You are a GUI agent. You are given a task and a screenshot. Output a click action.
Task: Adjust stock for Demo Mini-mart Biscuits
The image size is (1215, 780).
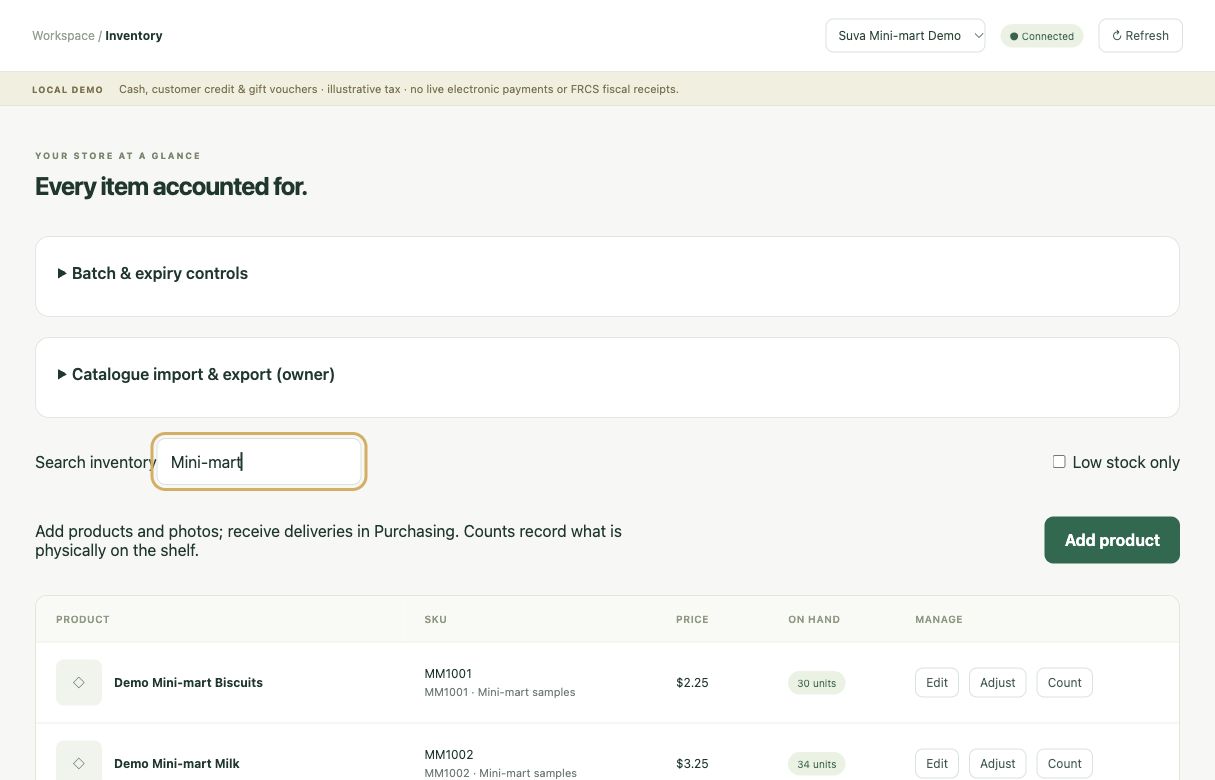997,683
